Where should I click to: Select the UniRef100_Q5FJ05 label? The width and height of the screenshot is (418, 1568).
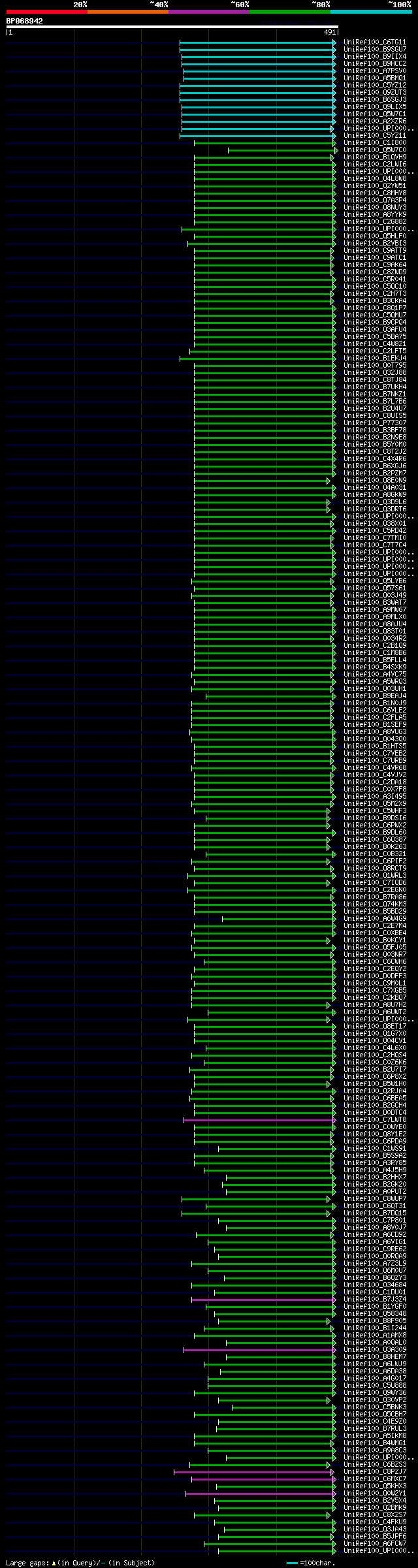pyautogui.click(x=375, y=948)
